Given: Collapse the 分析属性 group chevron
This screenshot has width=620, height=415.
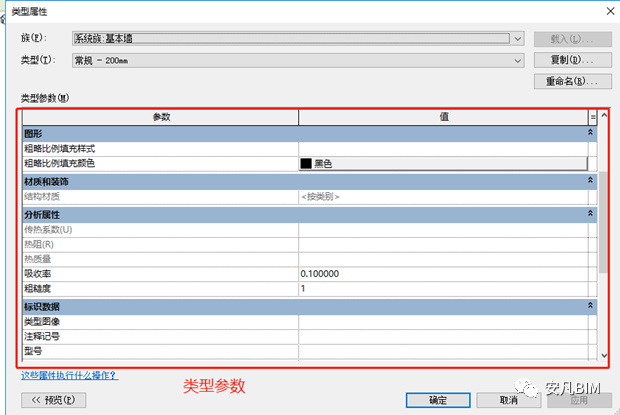Looking at the screenshot, I should click(591, 214).
